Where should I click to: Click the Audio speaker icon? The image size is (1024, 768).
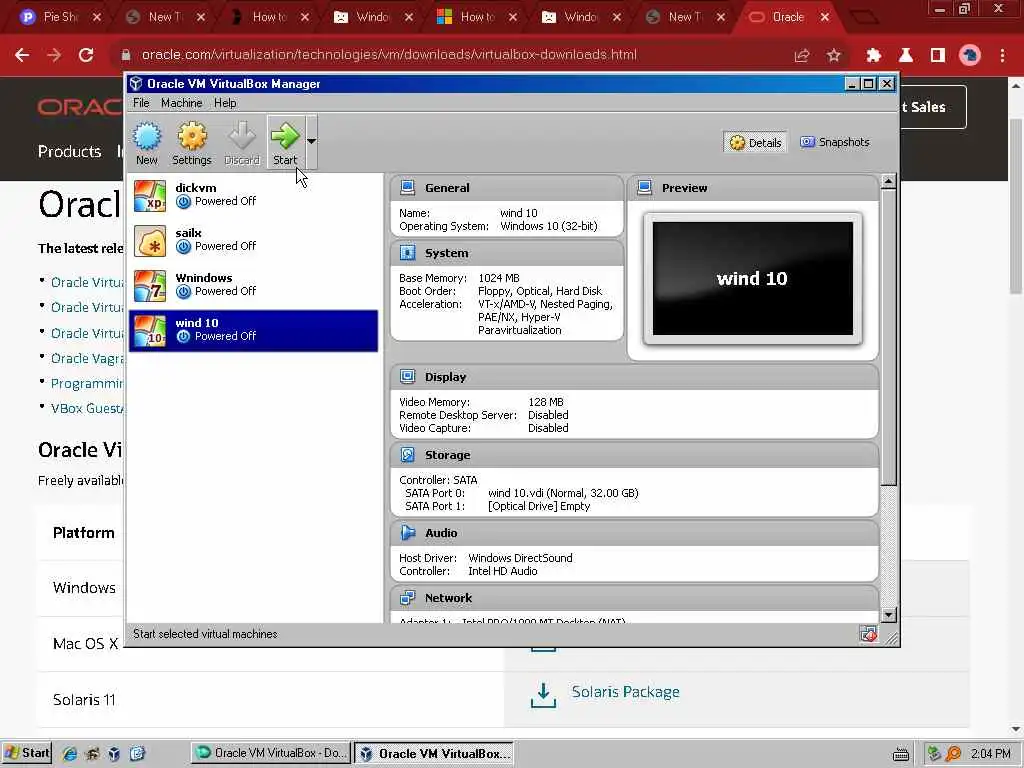point(408,532)
